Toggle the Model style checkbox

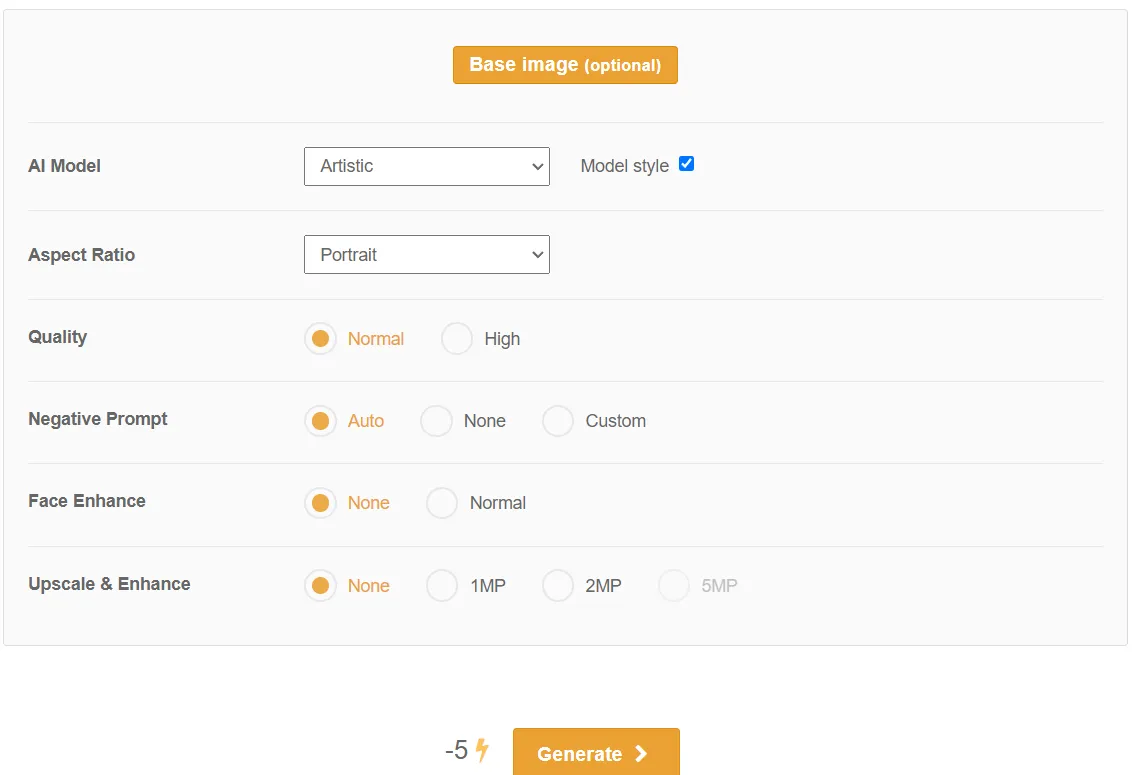pos(686,164)
